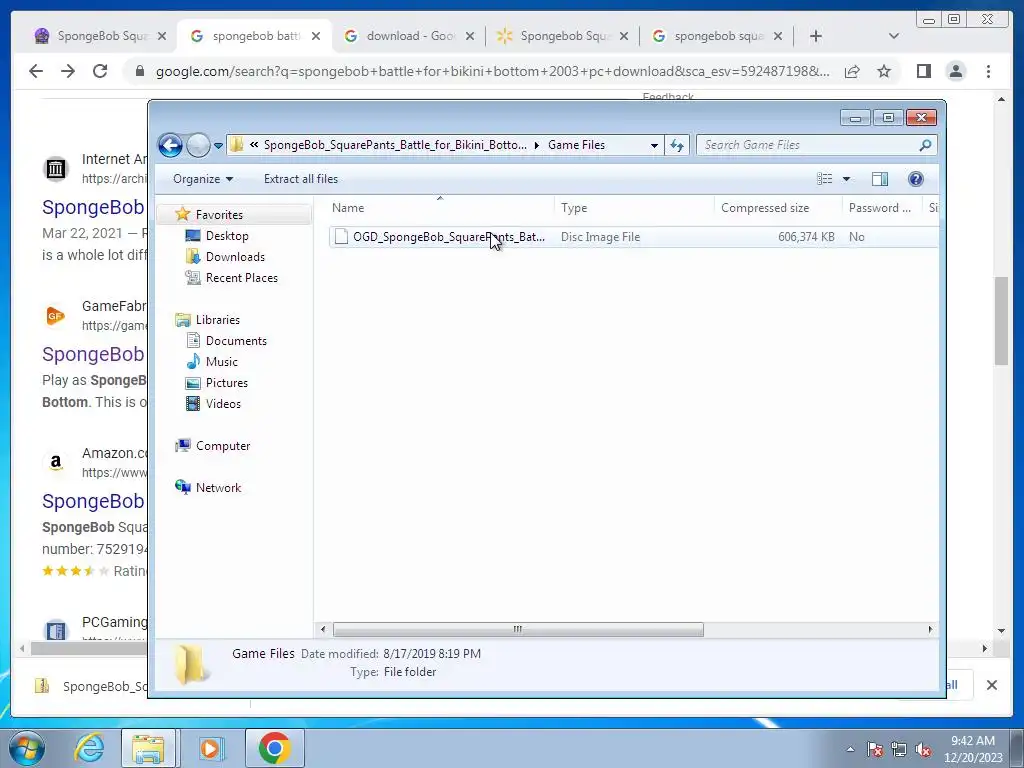Viewport: 1024px width, 768px height.
Task: Sort by the Name column header
Action: (440, 208)
